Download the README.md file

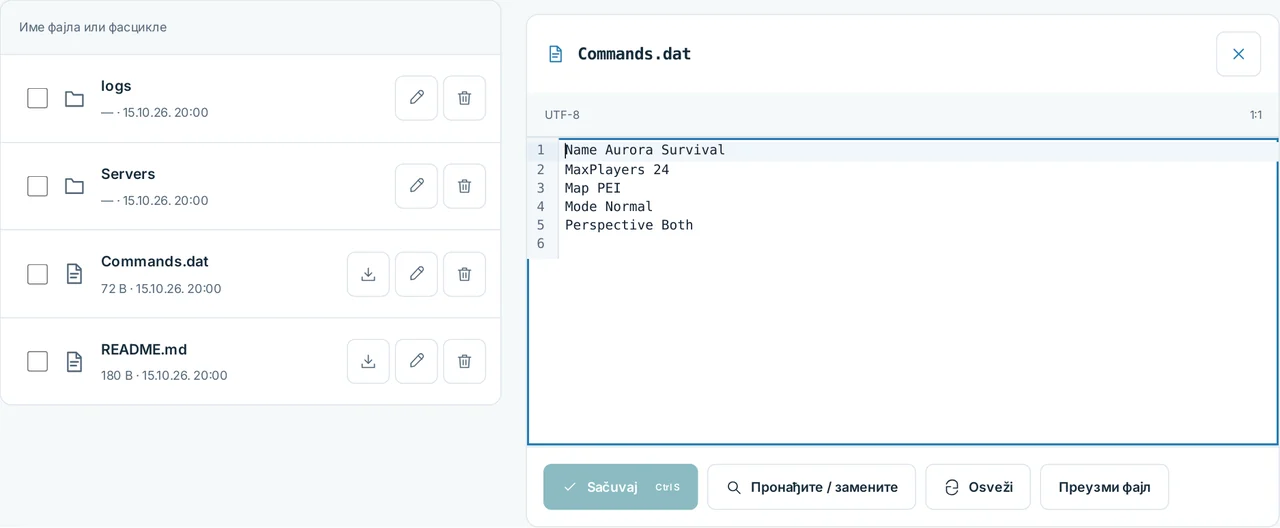tap(368, 361)
